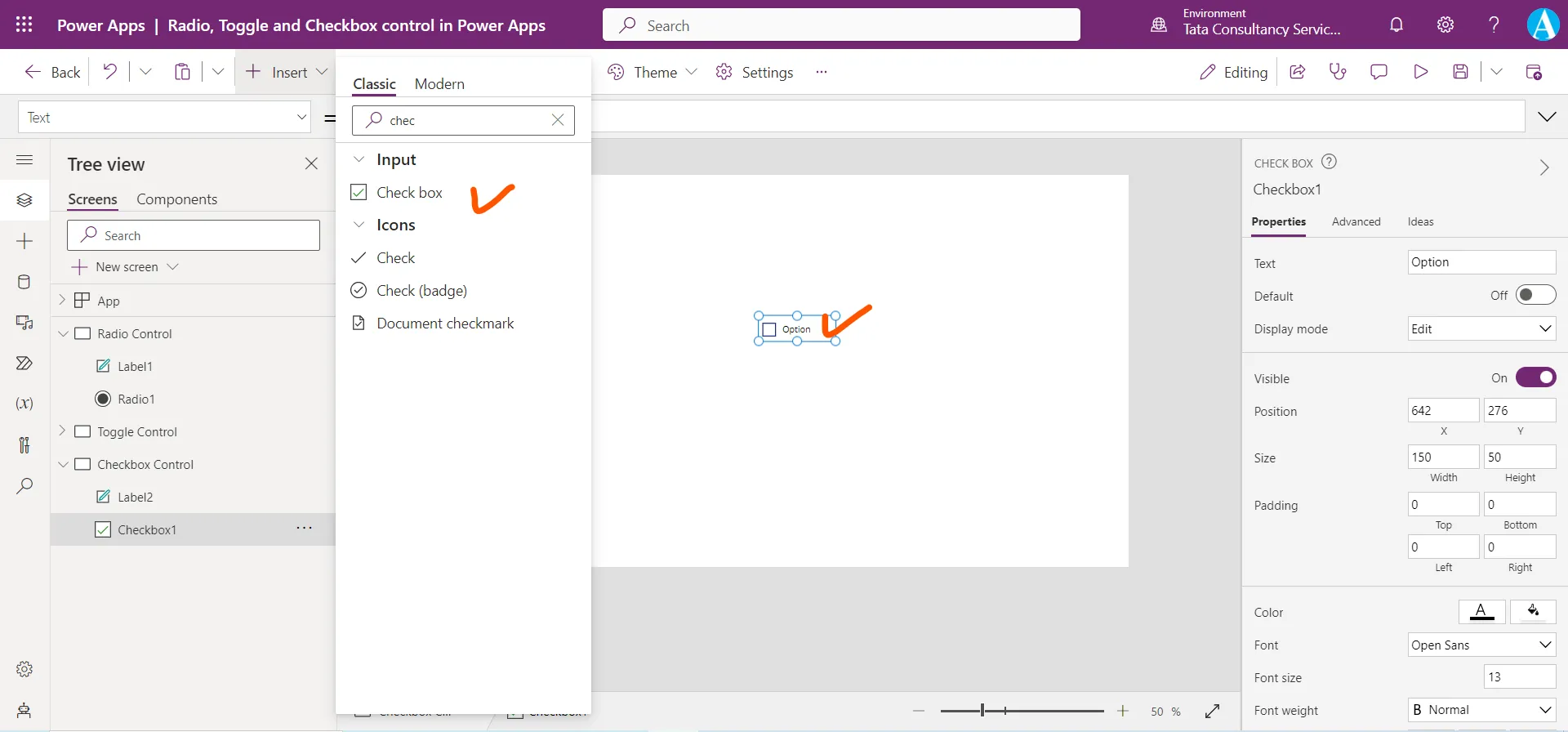1568x732 pixels.
Task: Expand the formula bar chevron
Action: pos(1547,117)
